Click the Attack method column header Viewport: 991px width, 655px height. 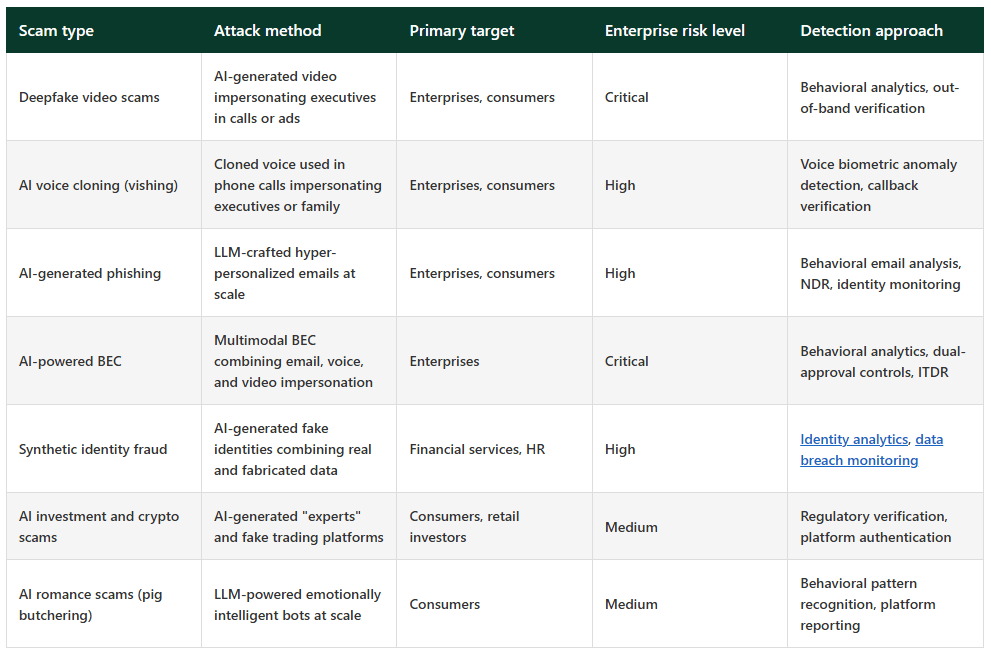[x=267, y=31]
